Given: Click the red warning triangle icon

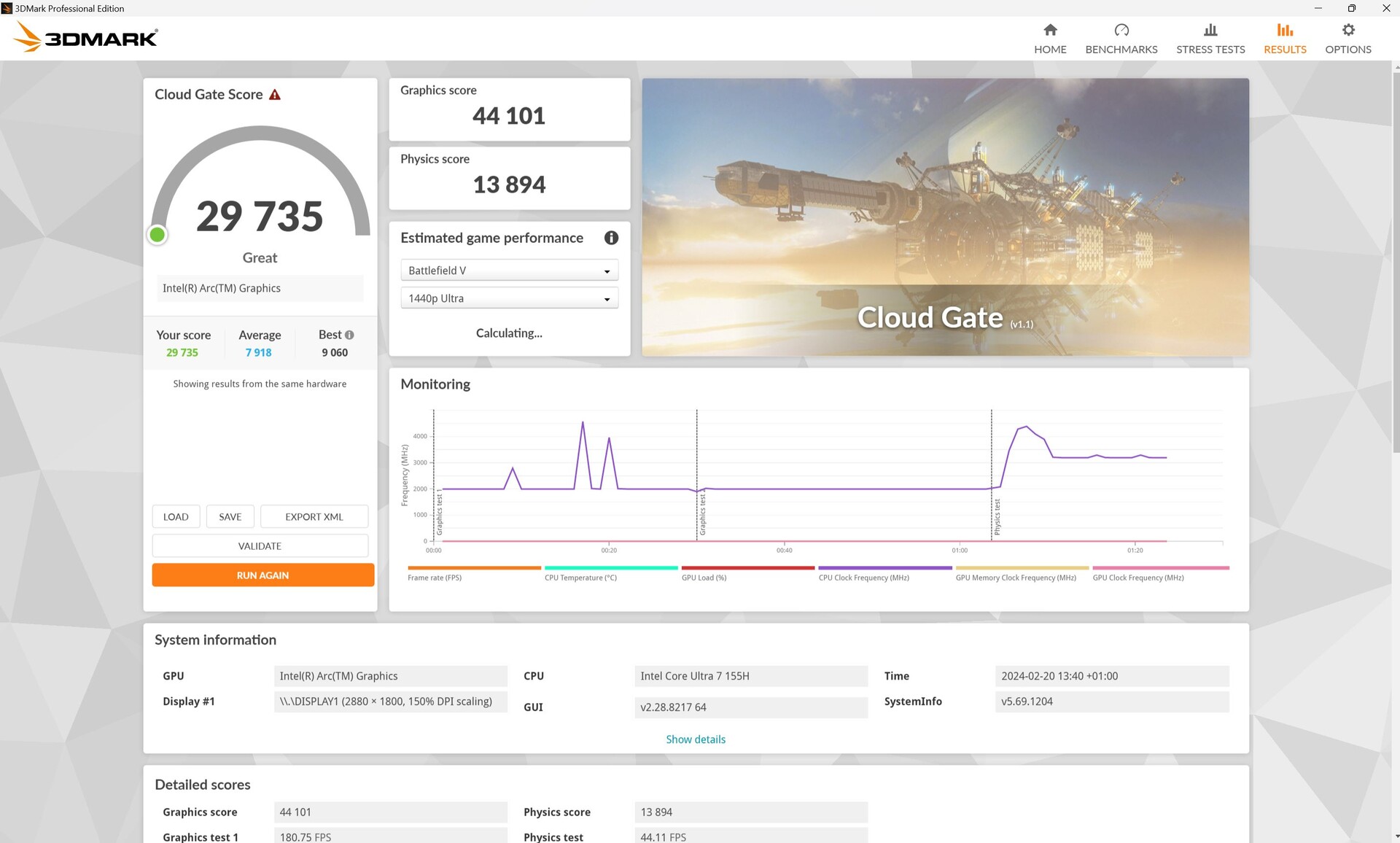Looking at the screenshot, I should tap(275, 95).
